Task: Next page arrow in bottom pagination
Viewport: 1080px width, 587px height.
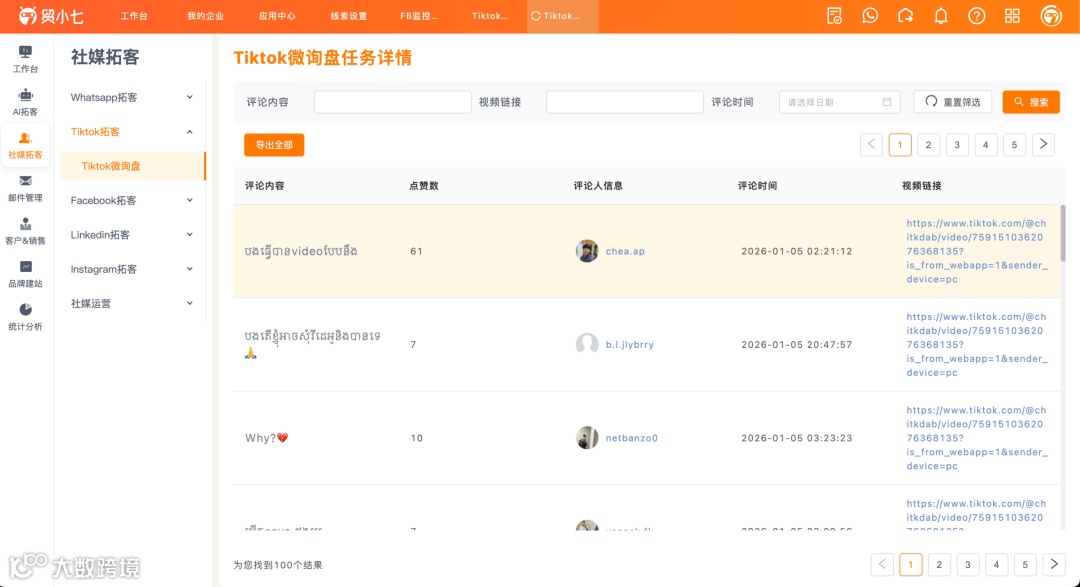Action: coord(1054,565)
